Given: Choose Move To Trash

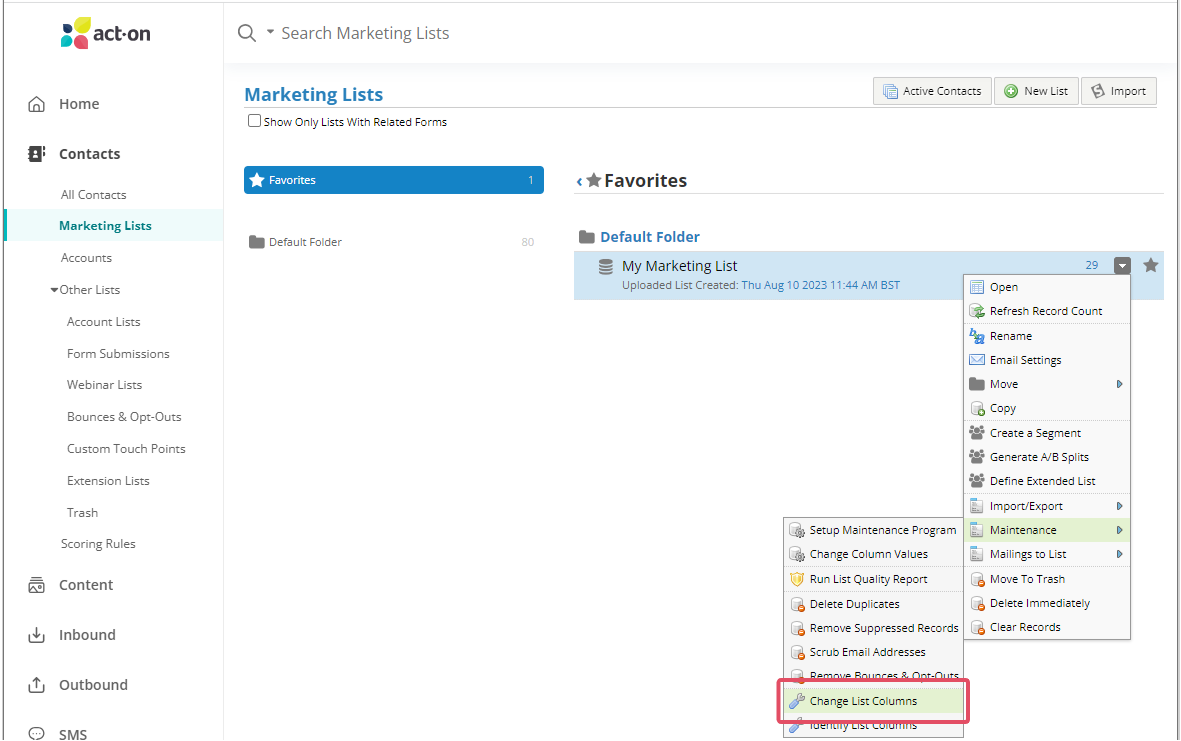Looking at the screenshot, I should (x=1047, y=579).
